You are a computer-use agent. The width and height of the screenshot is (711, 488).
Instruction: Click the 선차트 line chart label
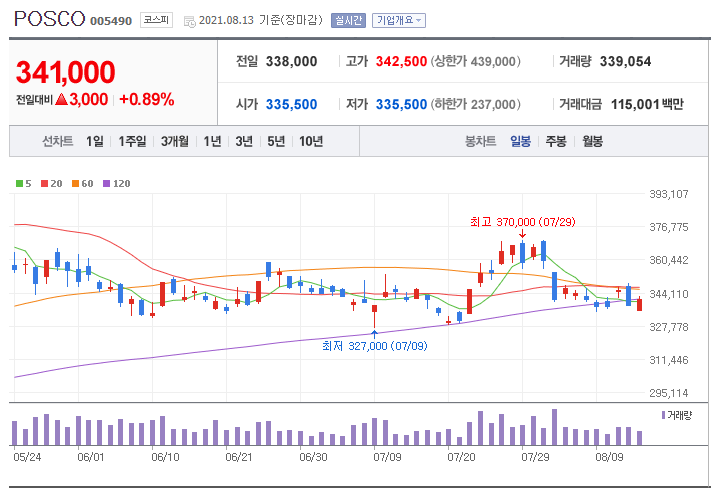coord(58,142)
